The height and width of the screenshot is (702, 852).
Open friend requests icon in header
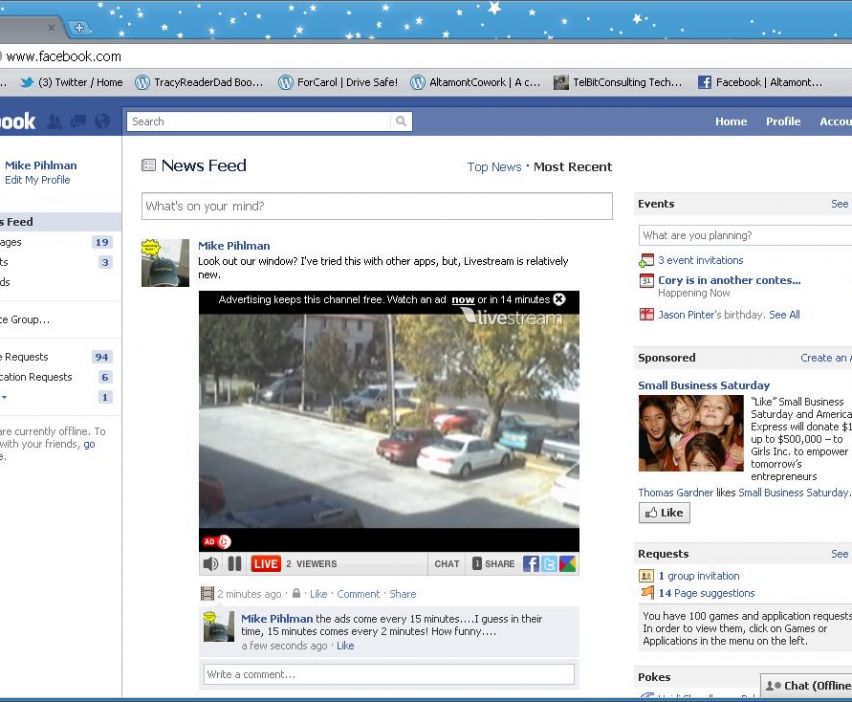click(x=54, y=122)
